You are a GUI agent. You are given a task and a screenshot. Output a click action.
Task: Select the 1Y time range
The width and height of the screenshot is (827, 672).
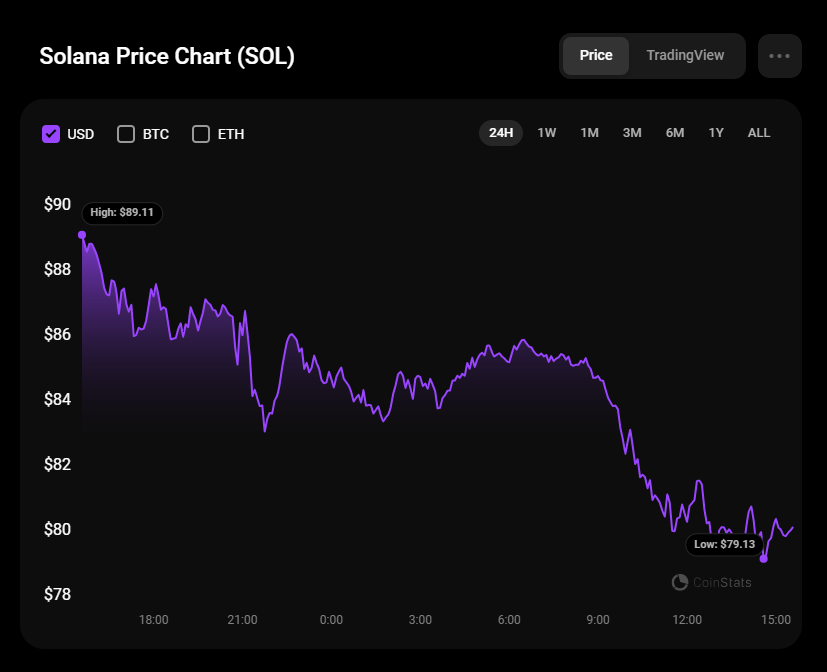716,133
